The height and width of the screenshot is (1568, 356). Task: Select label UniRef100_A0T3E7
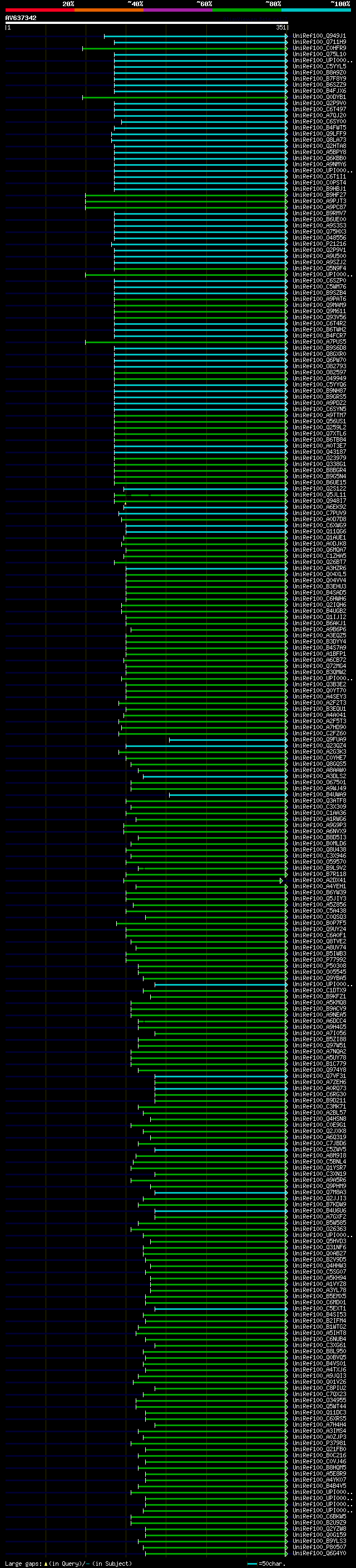pyautogui.click(x=319, y=446)
